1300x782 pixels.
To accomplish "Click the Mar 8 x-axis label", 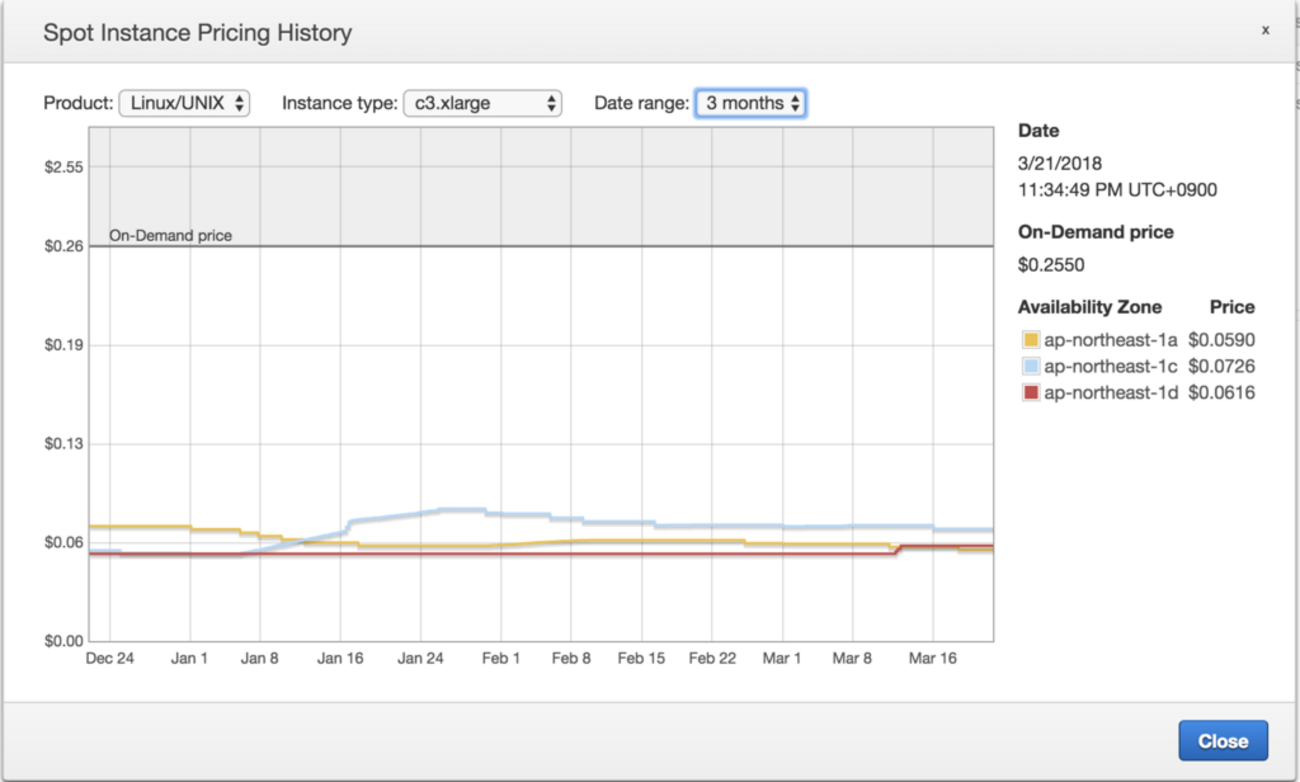I will [852, 658].
